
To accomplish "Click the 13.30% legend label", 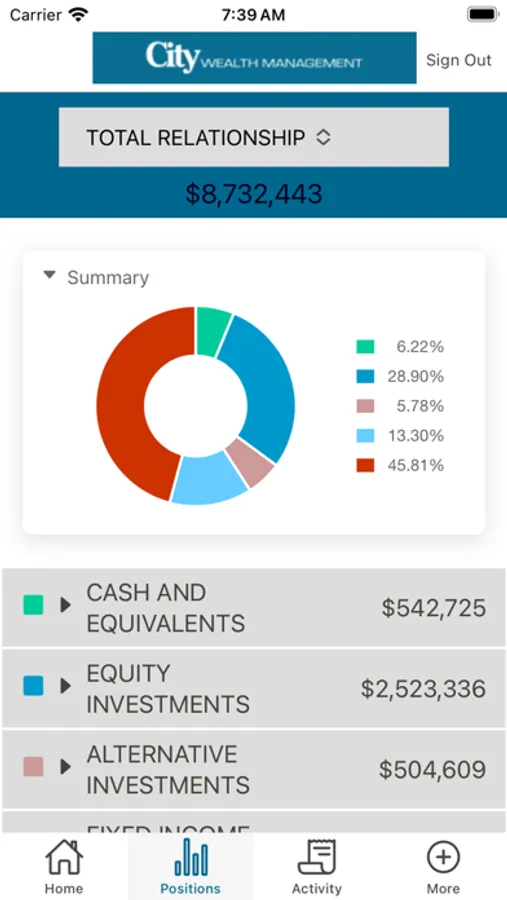I will click(416, 436).
